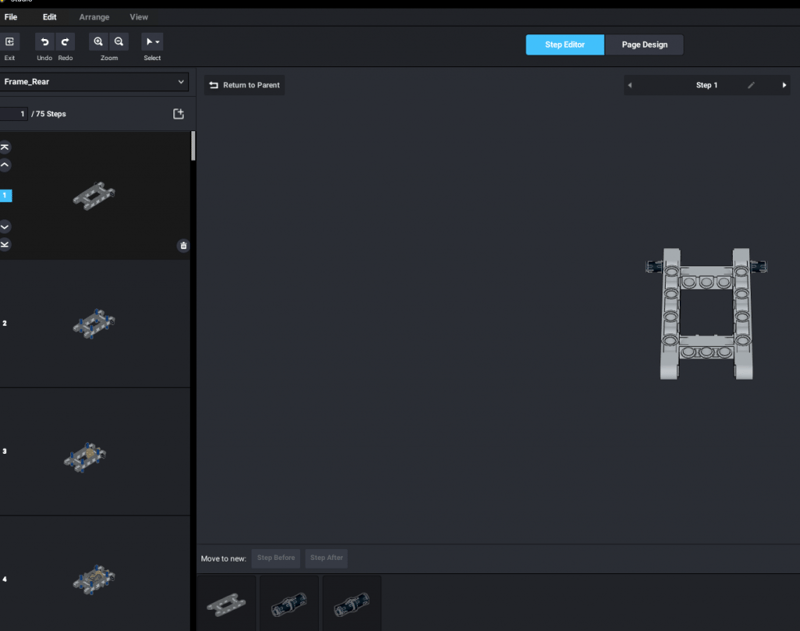Open the Select tool arrow dropdown
This screenshot has width=800, height=631.
pos(152,42)
